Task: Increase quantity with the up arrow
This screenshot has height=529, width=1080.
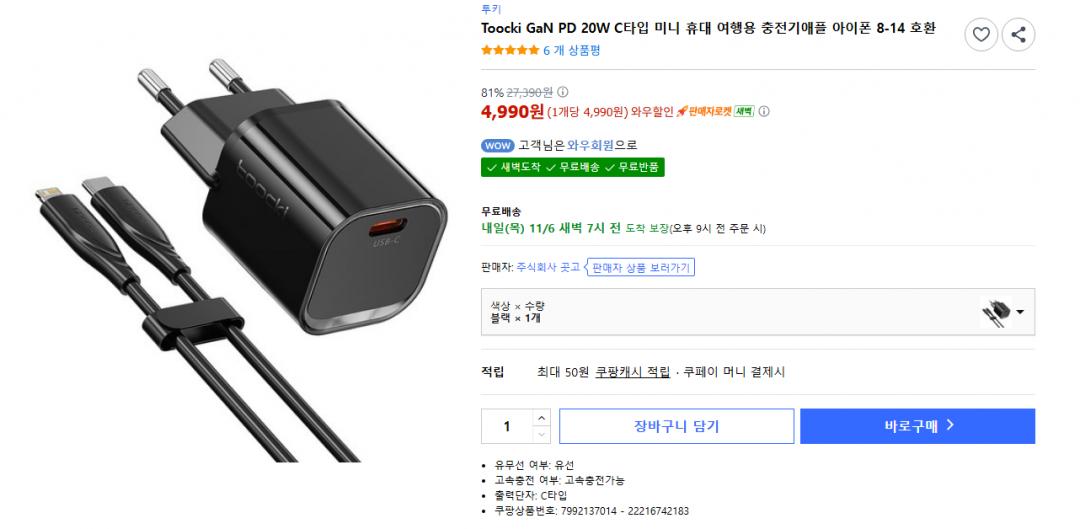Action: click(x=541, y=417)
